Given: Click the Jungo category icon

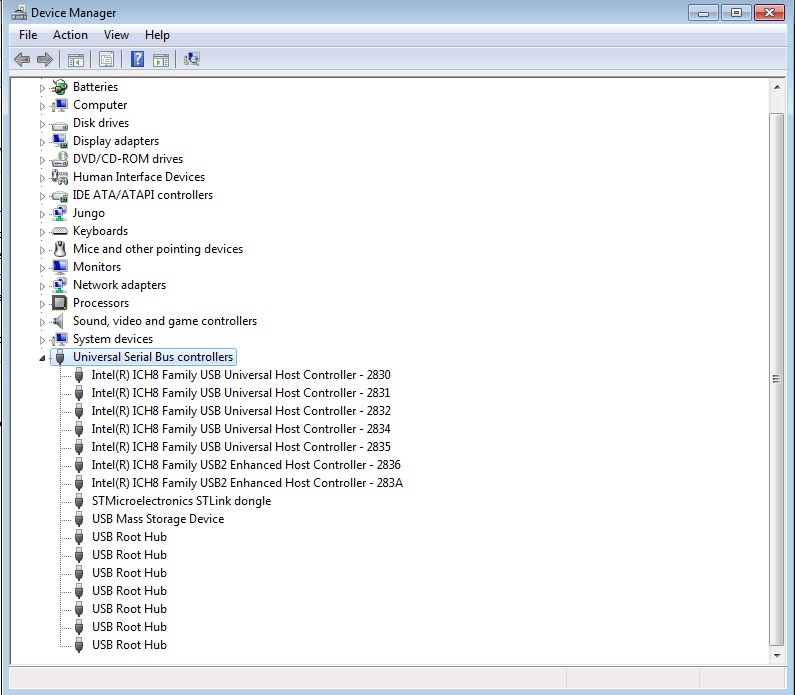Looking at the screenshot, I should 59,213.
